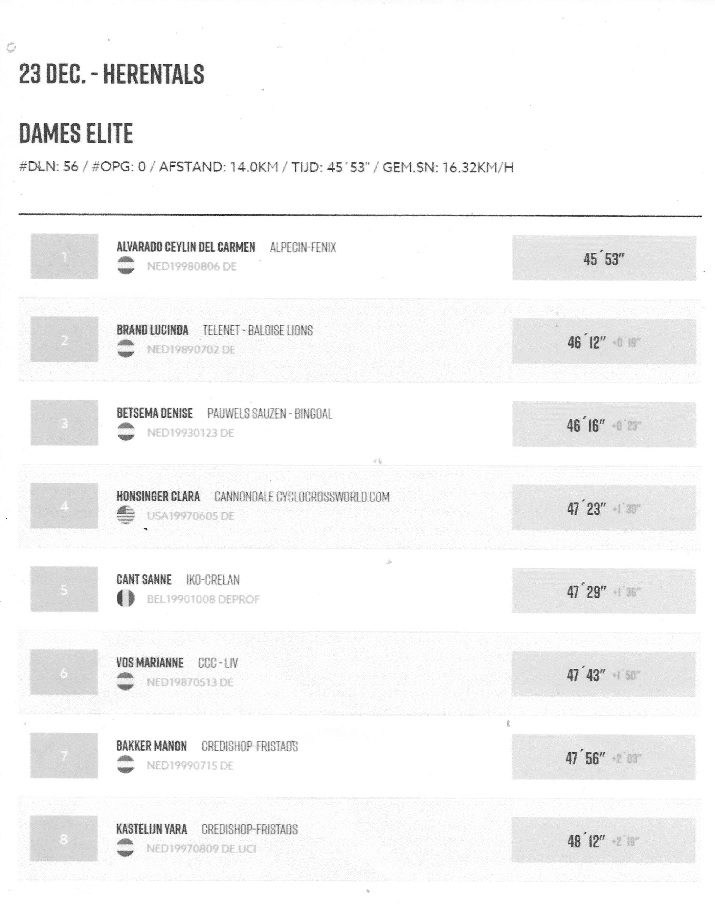Image resolution: width=715 pixels, height=915 pixels.
Task: Open rider Brand Lucinda's name
Action: (152, 330)
